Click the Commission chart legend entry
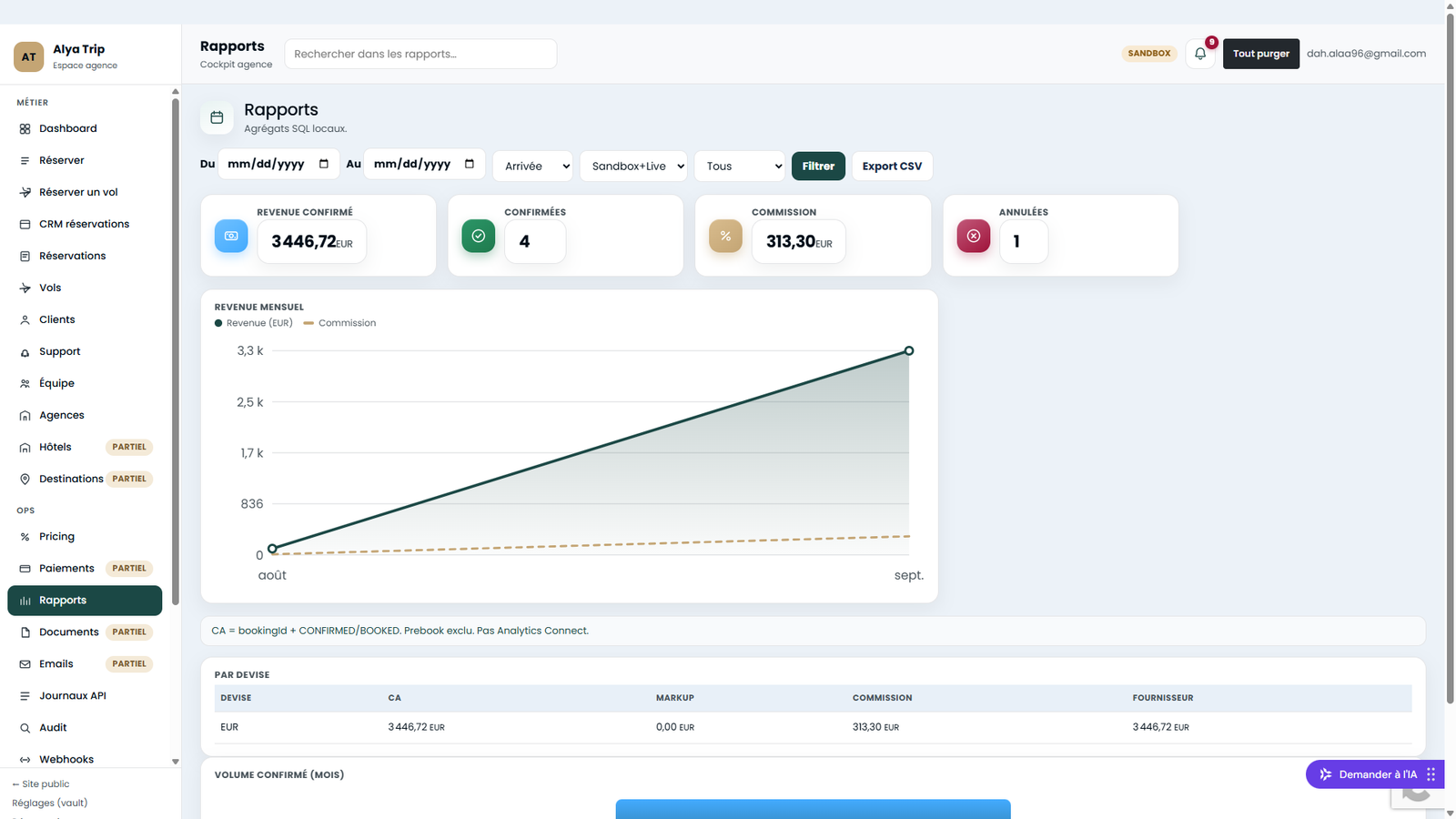Screen dimensions: 1456x819 339,323
